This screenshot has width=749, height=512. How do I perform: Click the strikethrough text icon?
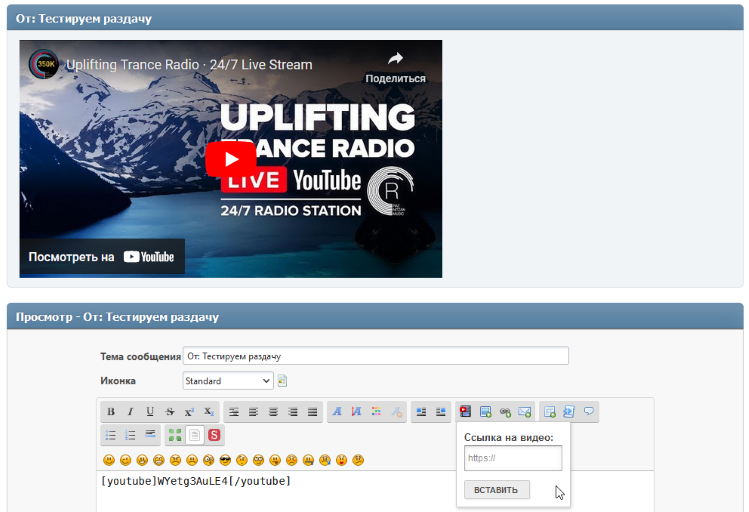(x=169, y=411)
